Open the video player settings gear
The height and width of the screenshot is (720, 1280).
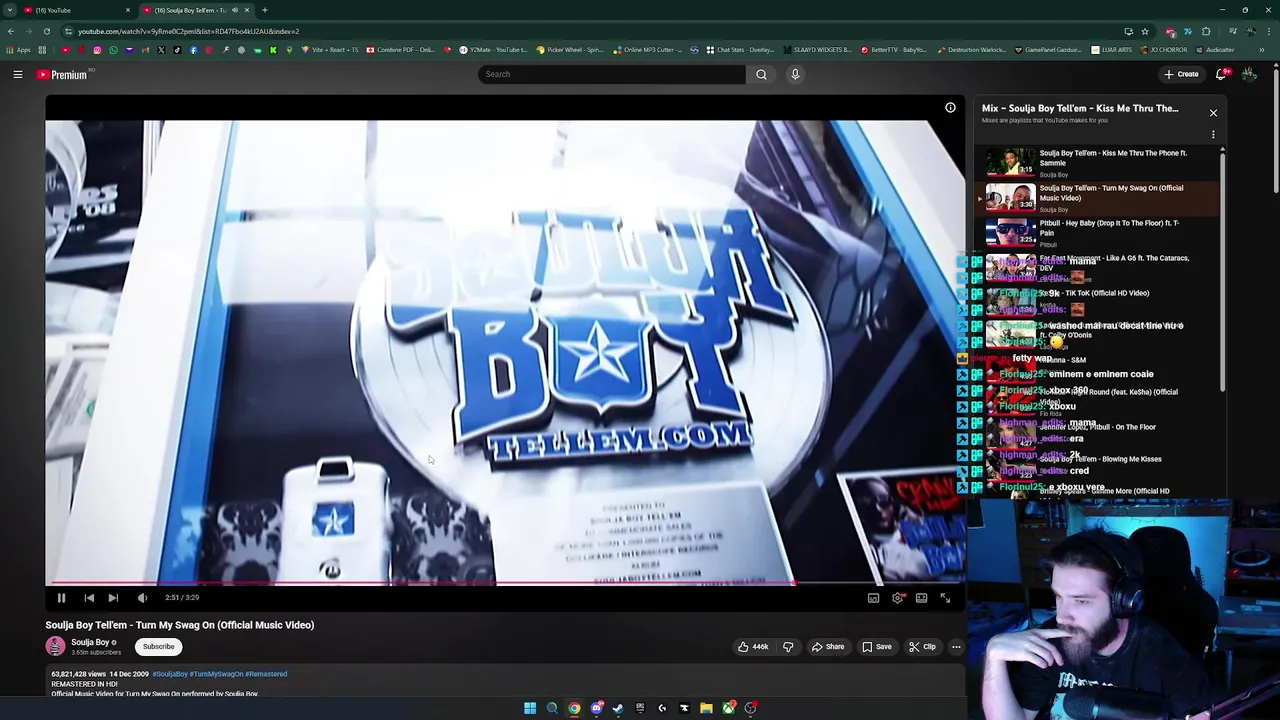point(897,598)
